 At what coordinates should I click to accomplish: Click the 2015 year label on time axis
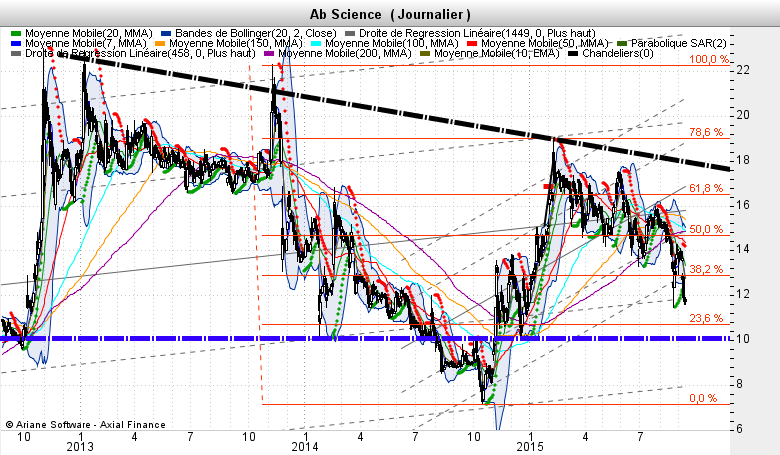coord(530,447)
